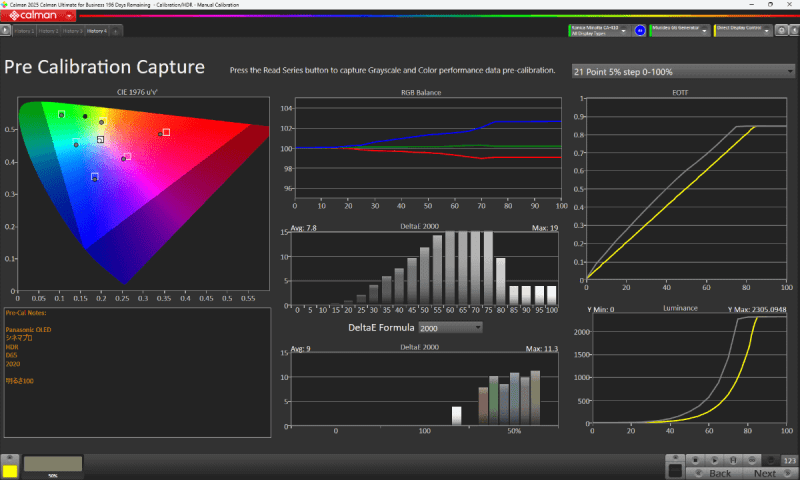The height and width of the screenshot is (480, 800).
Task: Open the Direct Display Control dropdown
Action: tap(743, 31)
